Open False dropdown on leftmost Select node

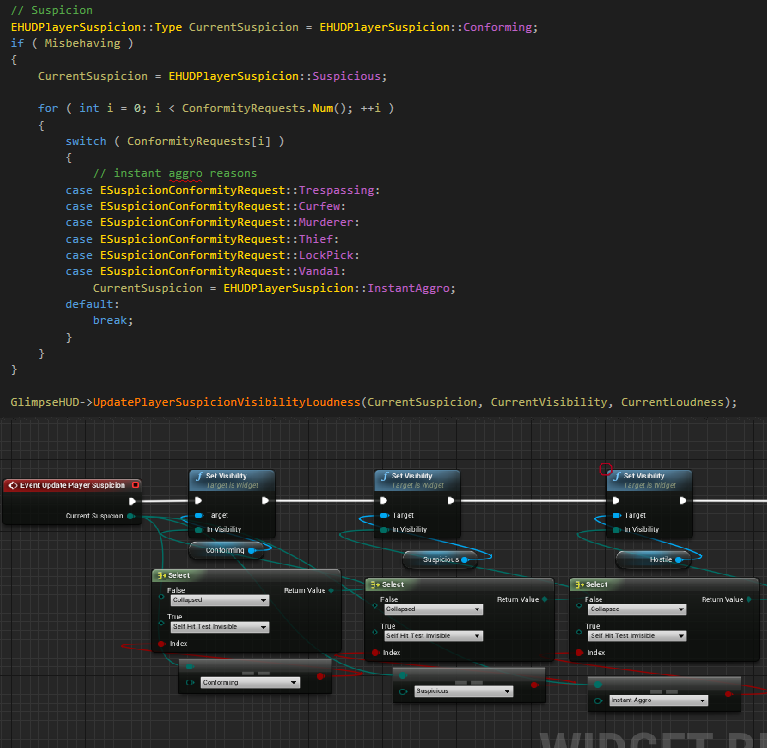(x=220, y=600)
